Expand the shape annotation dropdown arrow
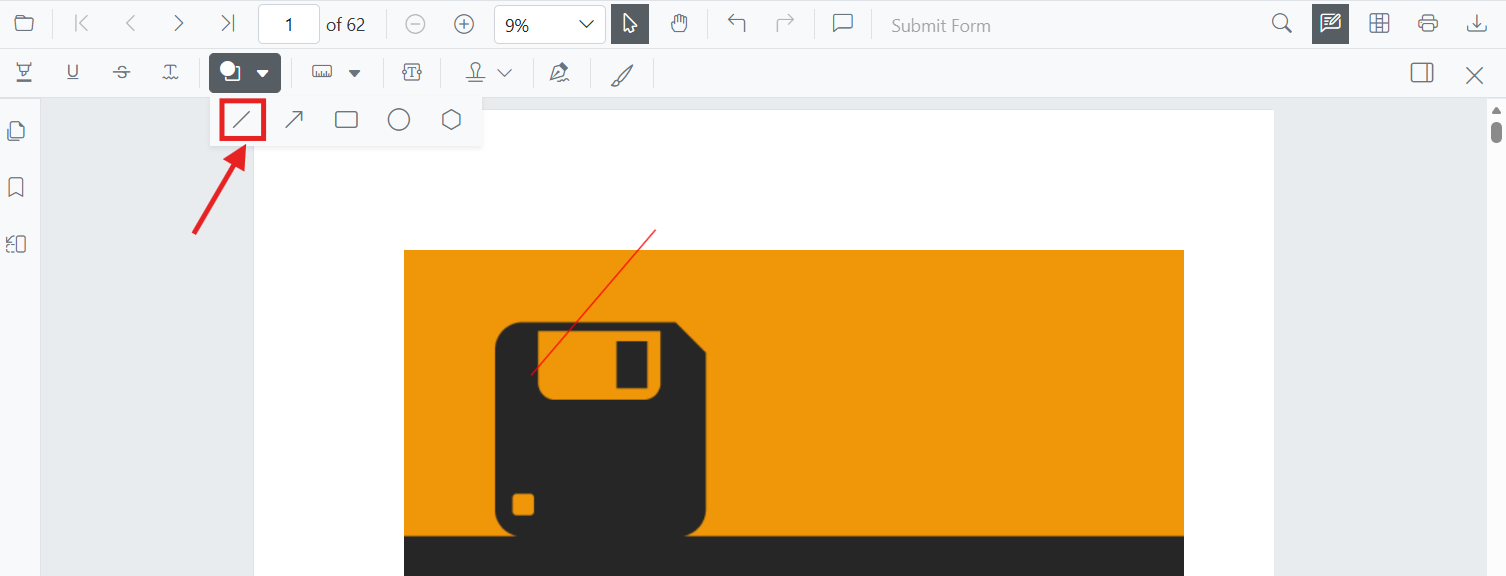 (x=263, y=73)
